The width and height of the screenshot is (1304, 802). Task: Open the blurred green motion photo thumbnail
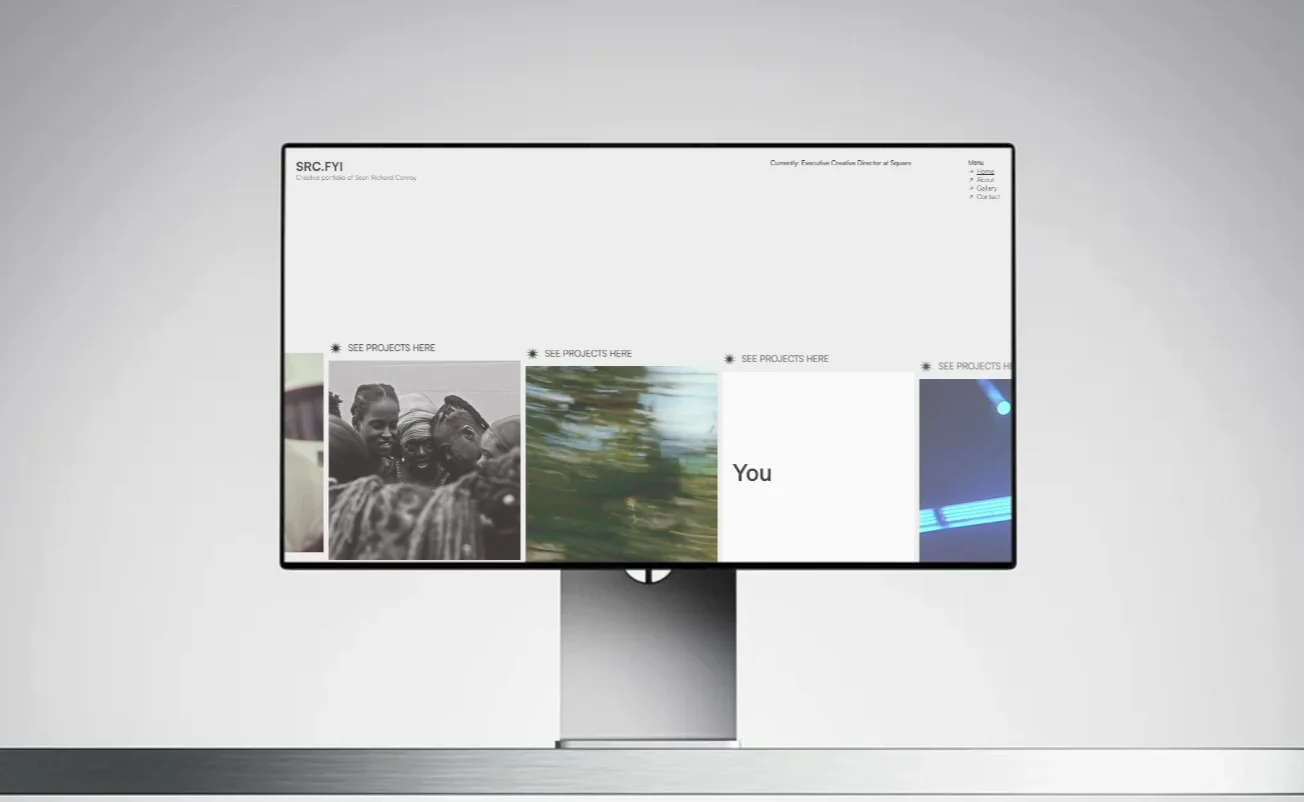tap(622, 464)
